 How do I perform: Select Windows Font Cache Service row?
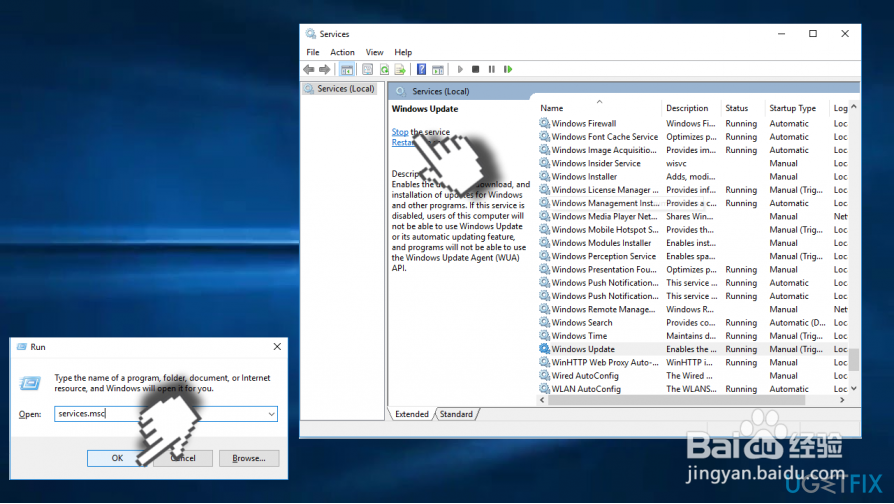click(693, 137)
